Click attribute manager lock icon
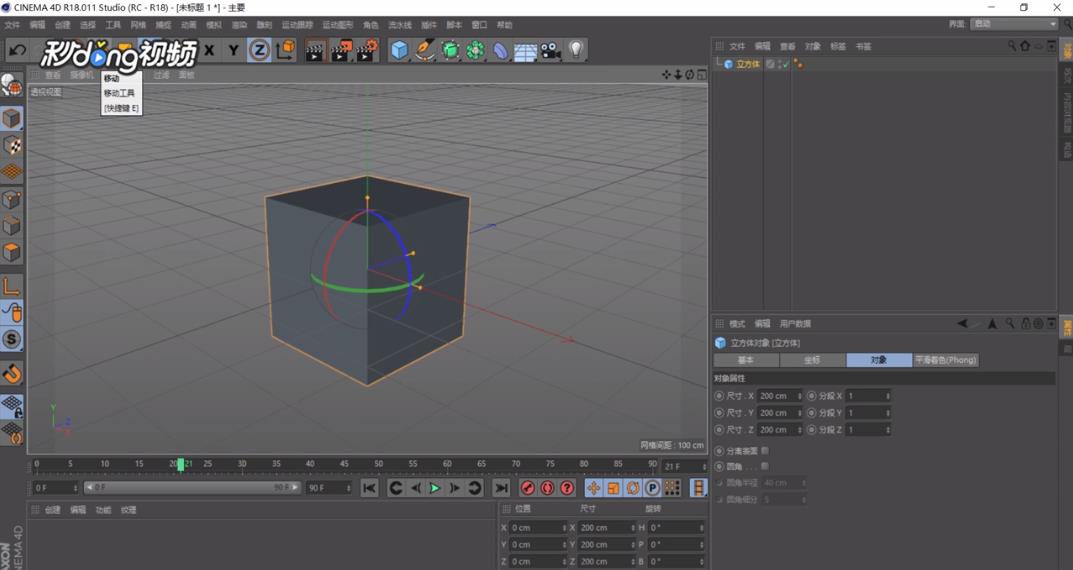 click(1025, 324)
